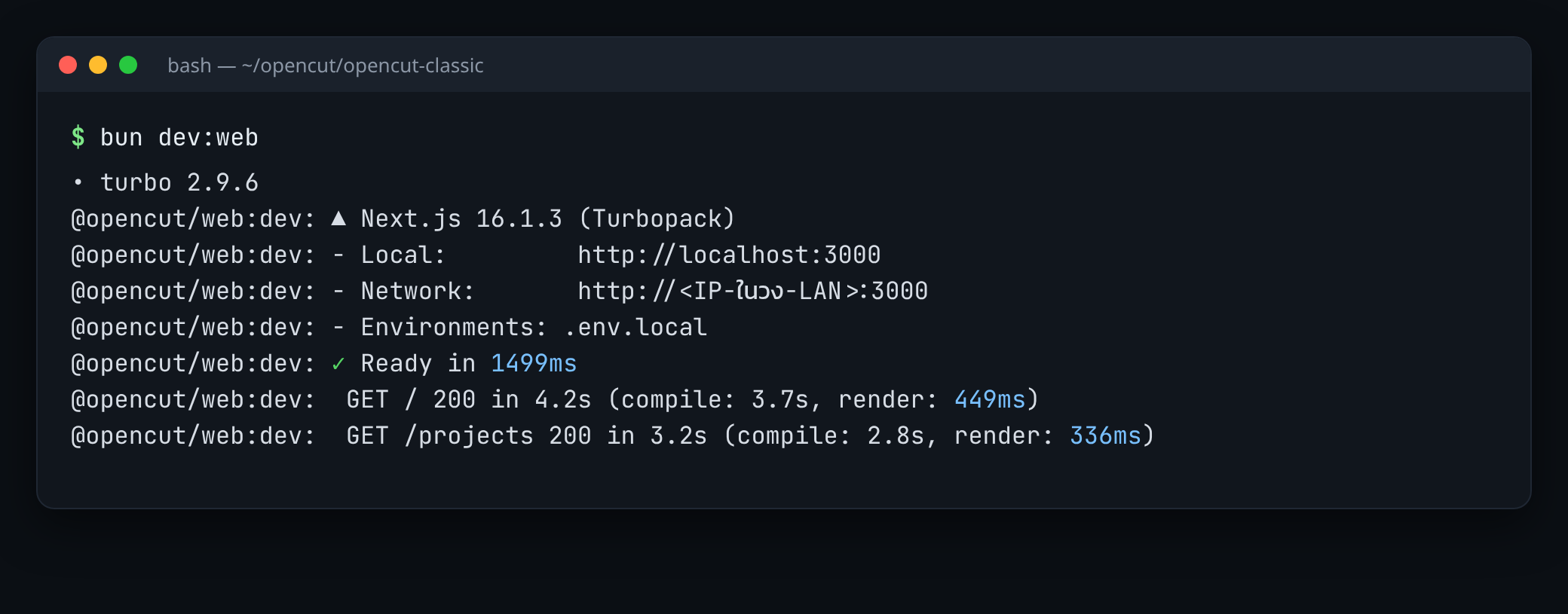Click the Network: label
Viewport: 1568px width, 614px height.
pyautogui.click(x=418, y=291)
